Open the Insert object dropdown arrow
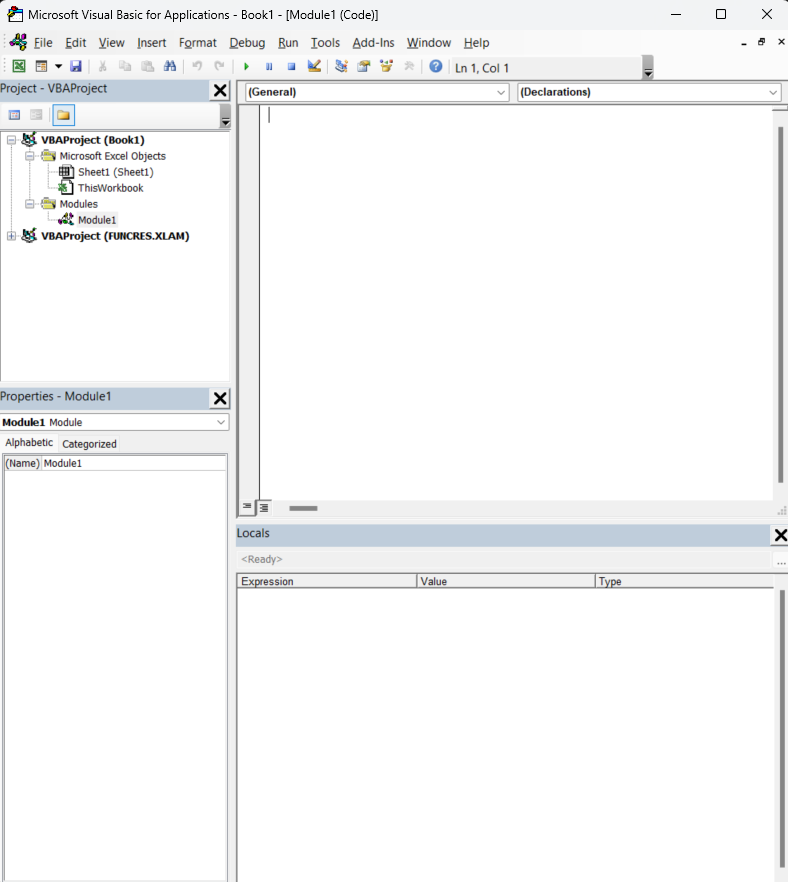This screenshot has height=882, width=788. [58, 66]
